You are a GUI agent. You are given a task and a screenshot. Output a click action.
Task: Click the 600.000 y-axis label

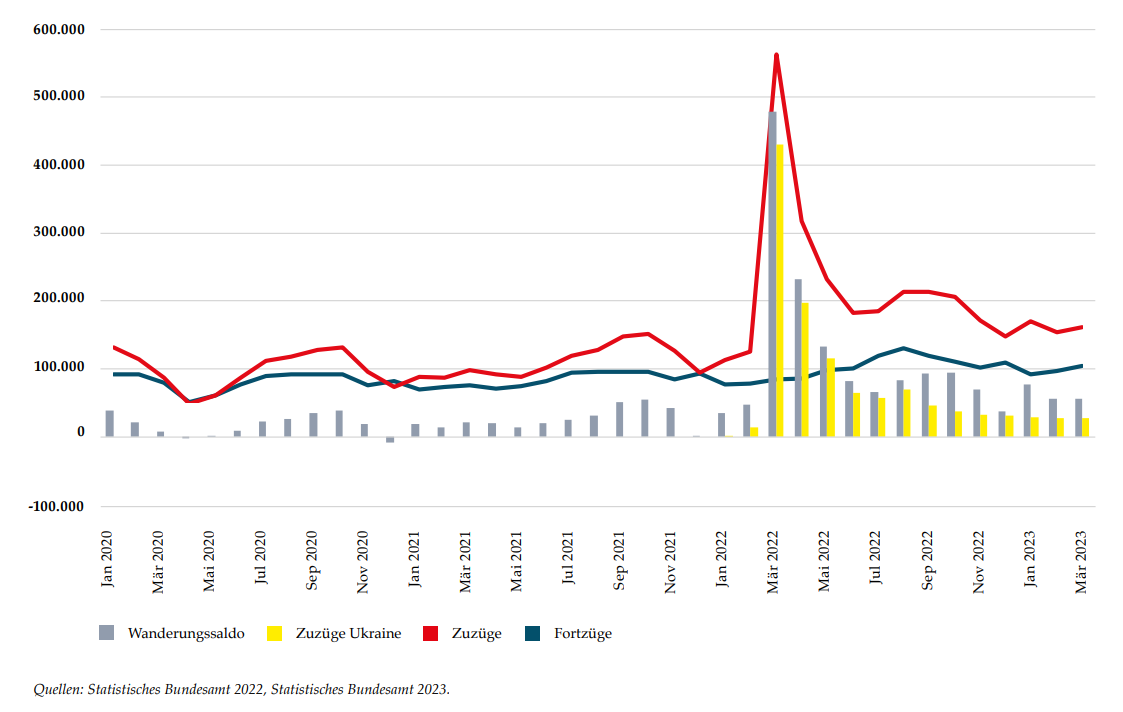coord(59,29)
